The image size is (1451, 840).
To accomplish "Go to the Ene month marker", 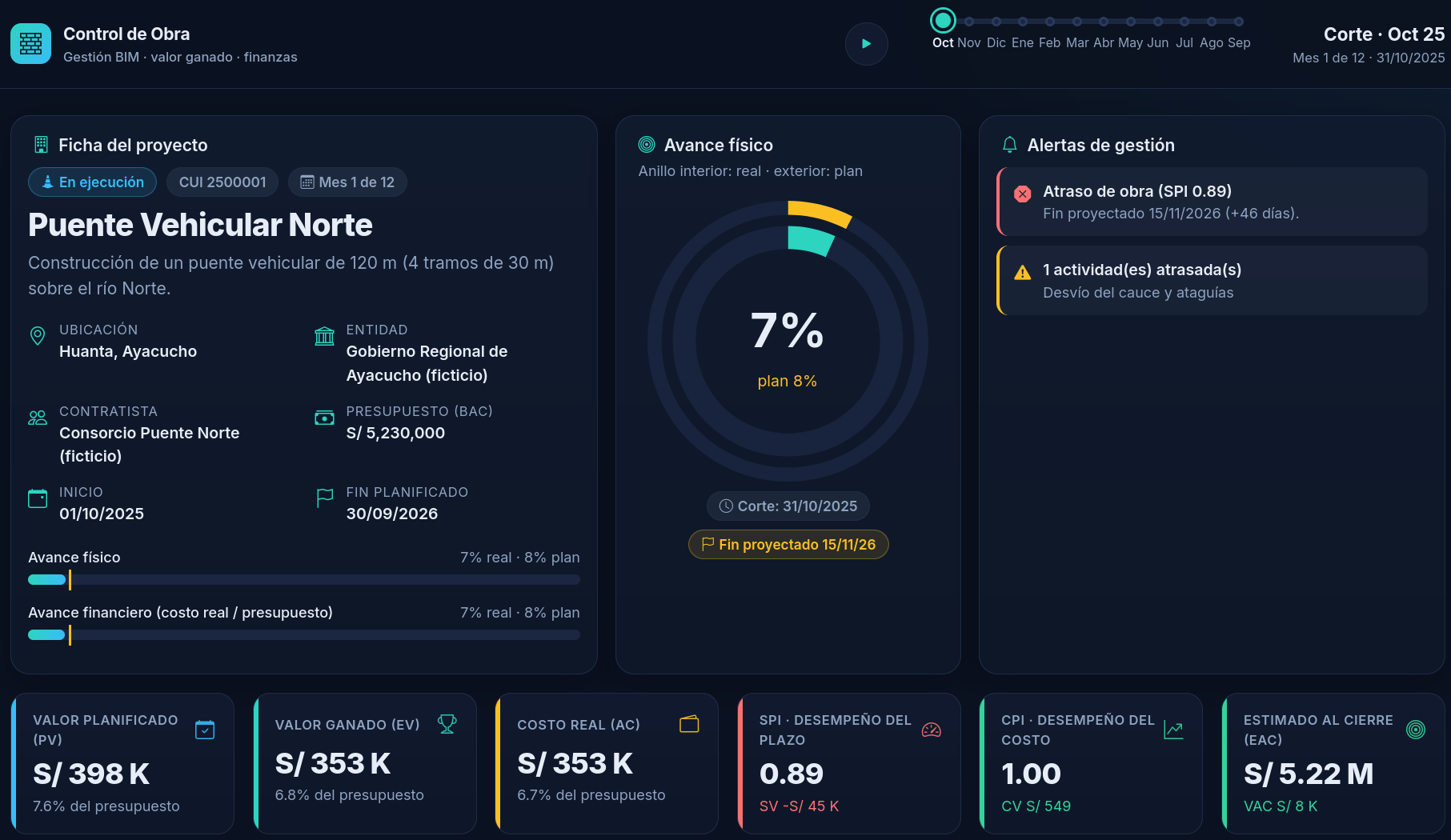I will (1023, 22).
